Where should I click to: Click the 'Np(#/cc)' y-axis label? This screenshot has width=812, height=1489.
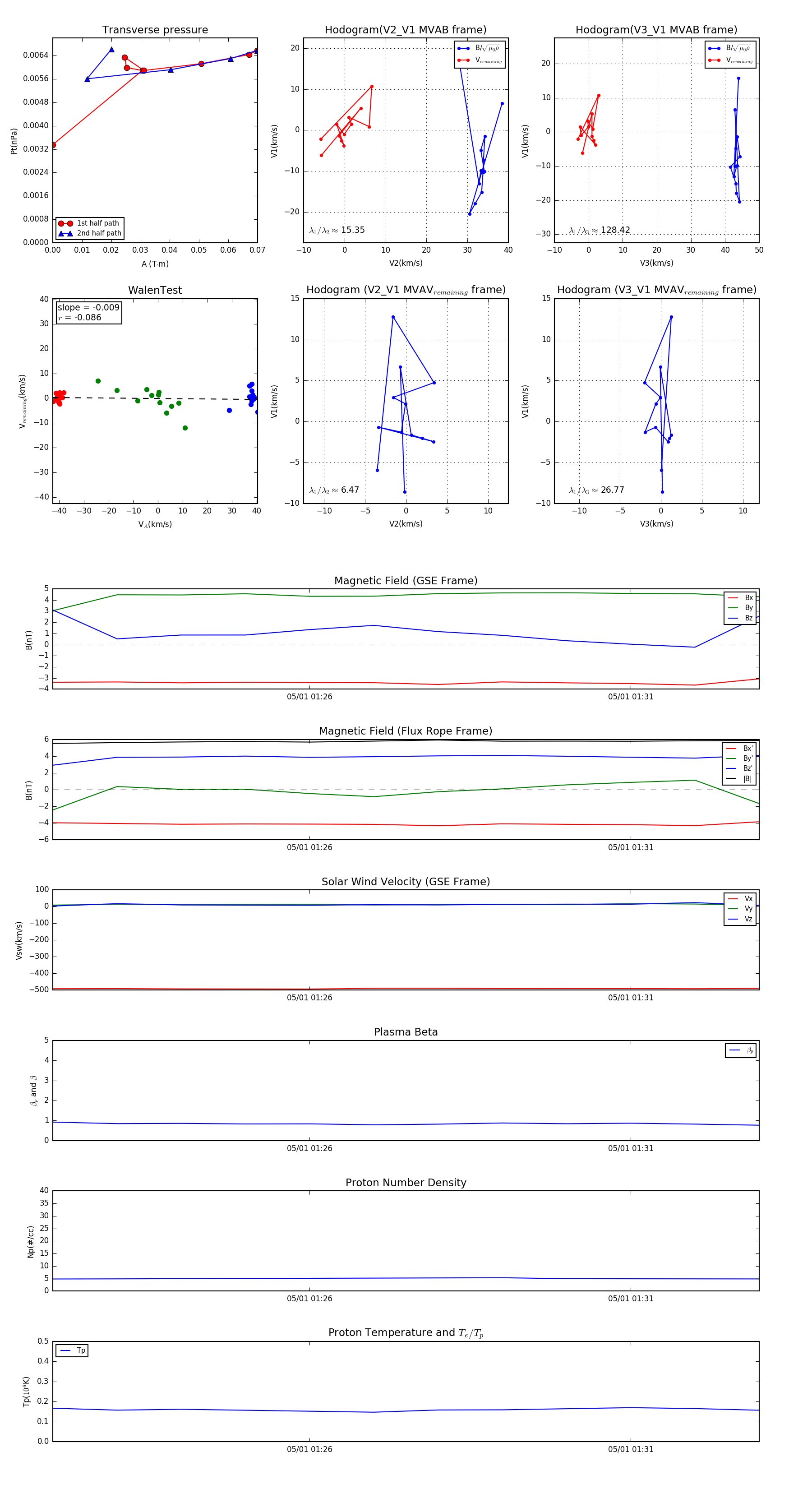31,1241
